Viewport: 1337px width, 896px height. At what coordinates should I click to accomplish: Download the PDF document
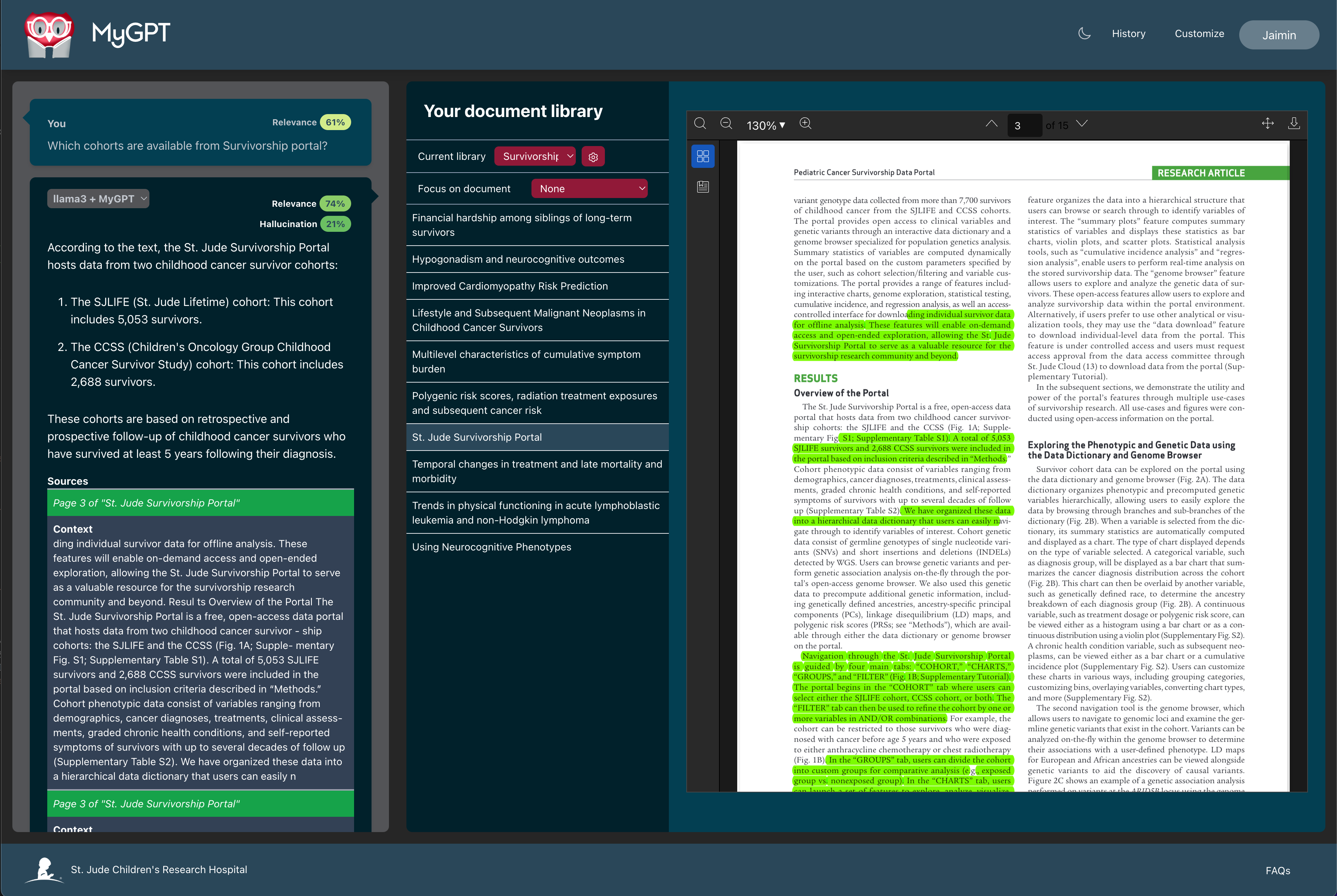point(1293,124)
